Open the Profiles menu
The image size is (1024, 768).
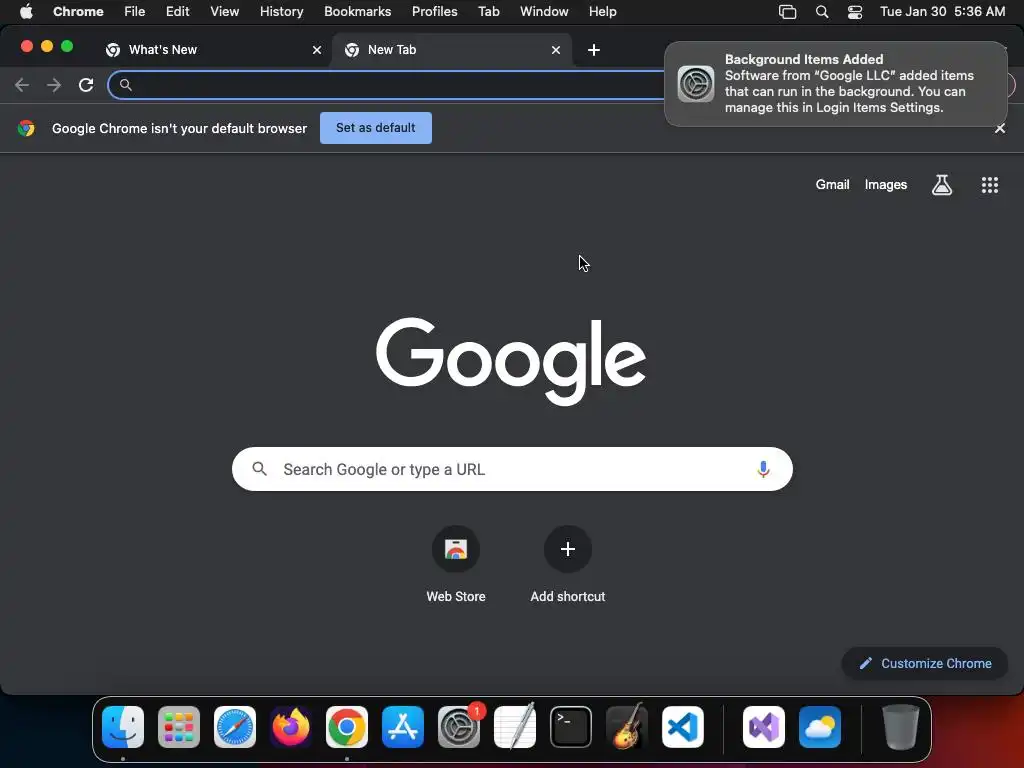tap(435, 12)
